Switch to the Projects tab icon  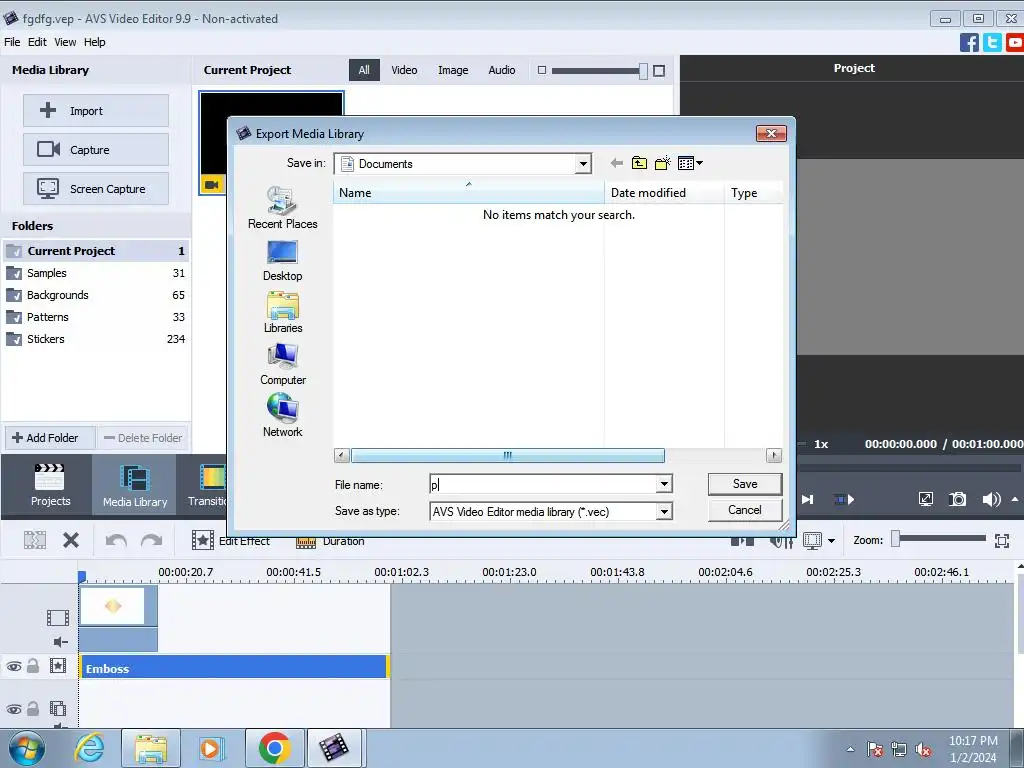[x=50, y=485]
